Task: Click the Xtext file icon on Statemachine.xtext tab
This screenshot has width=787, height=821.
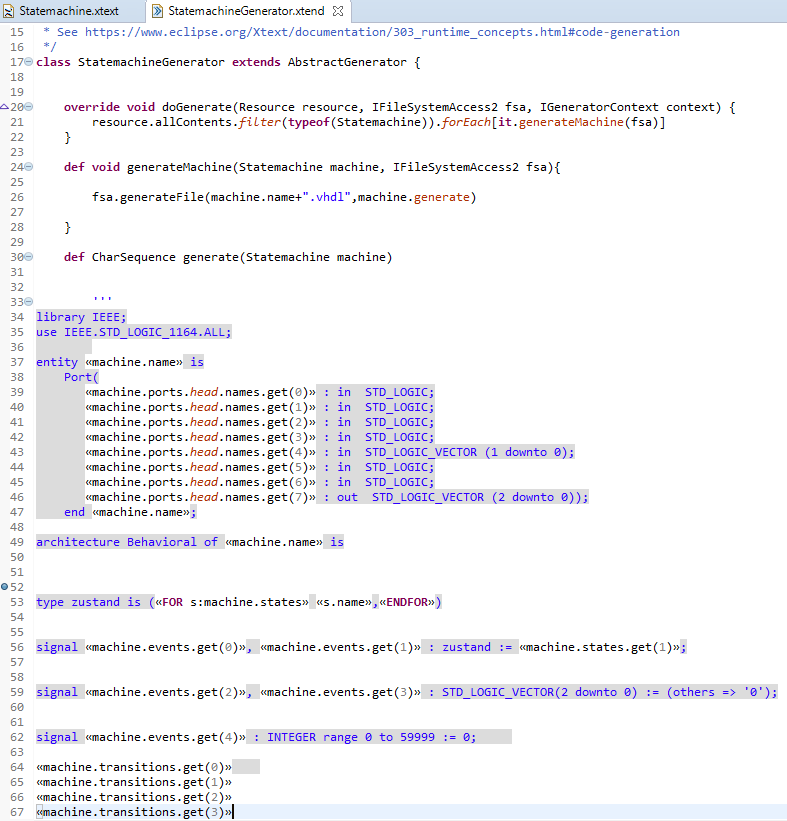Action: click(x=9, y=11)
